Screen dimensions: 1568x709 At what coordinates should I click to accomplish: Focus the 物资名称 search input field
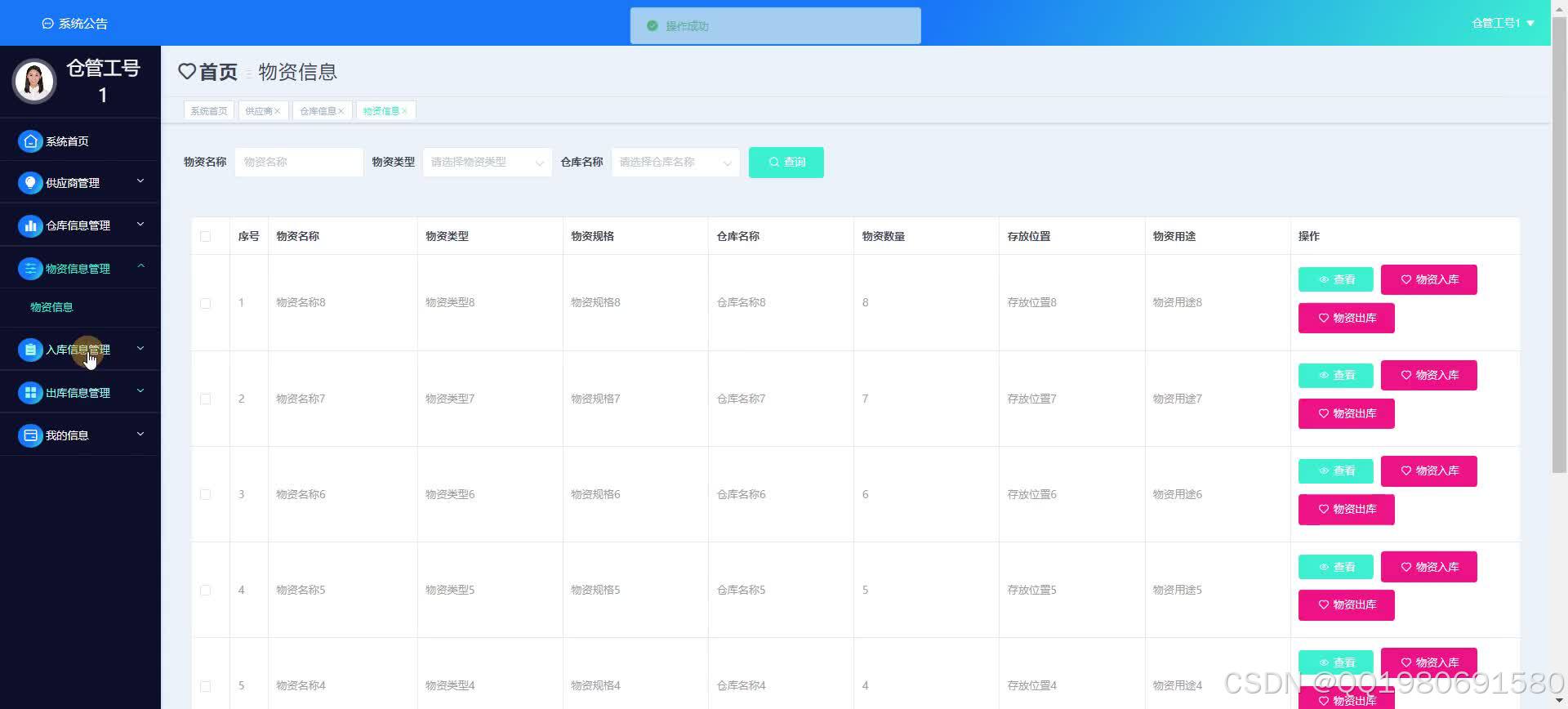coord(299,163)
